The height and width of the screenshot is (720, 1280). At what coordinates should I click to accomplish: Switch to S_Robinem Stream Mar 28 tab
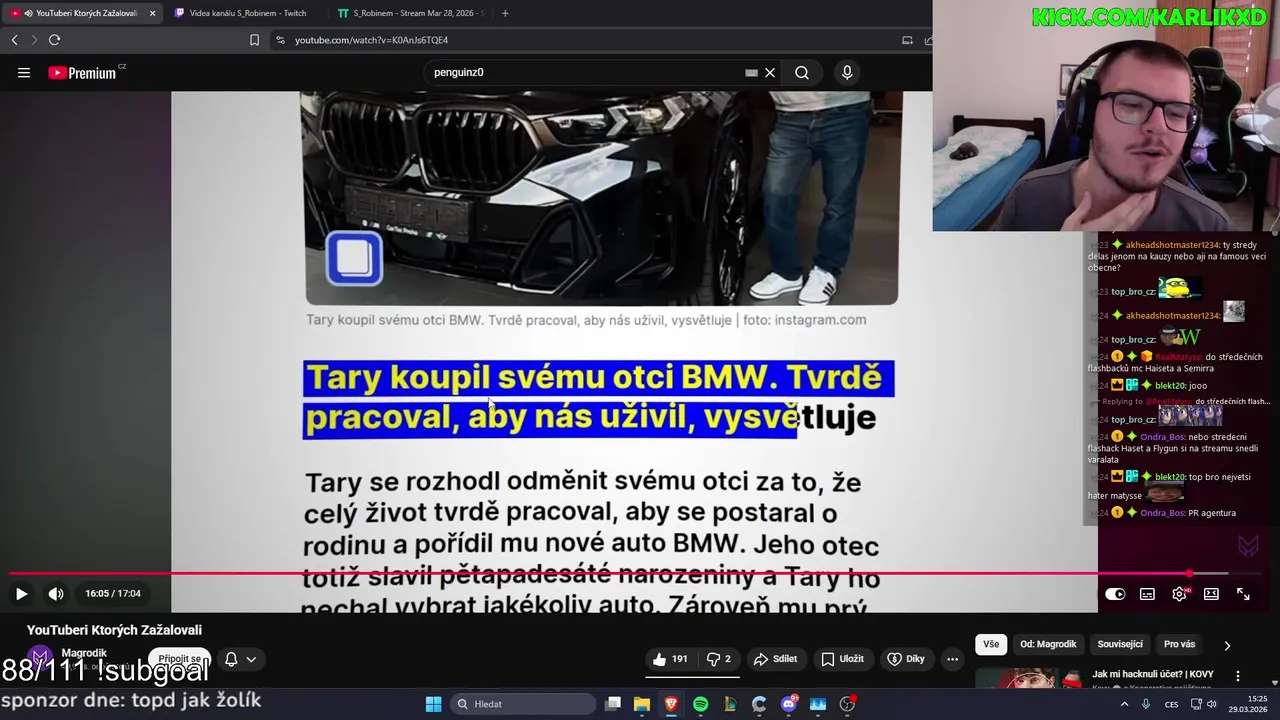(x=410, y=13)
